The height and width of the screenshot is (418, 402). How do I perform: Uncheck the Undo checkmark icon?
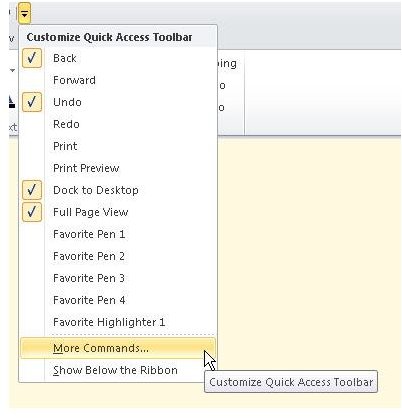pos(32,102)
